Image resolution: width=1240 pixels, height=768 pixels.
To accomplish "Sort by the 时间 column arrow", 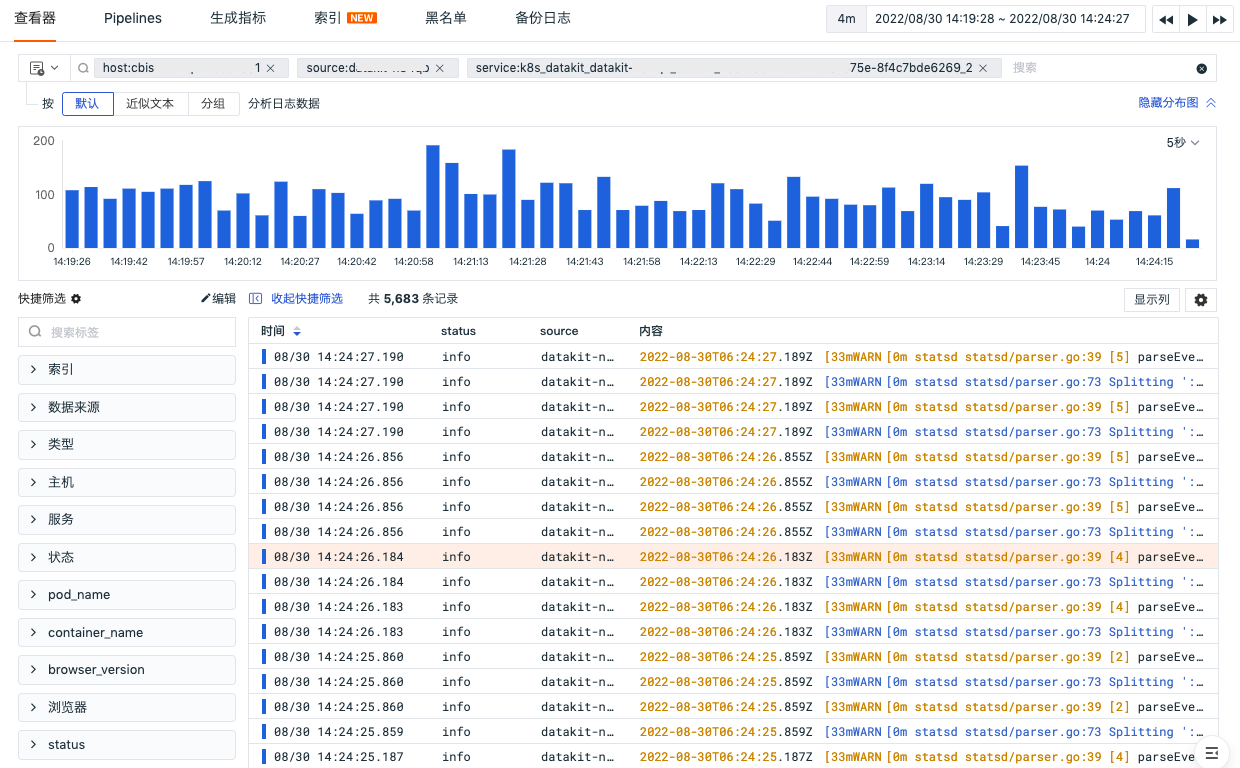I will click(x=296, y=331).
